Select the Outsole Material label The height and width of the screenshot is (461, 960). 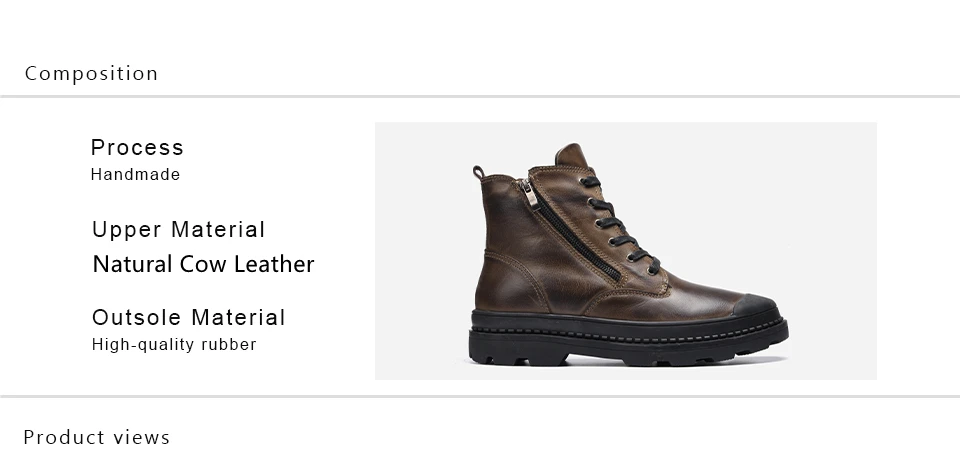[189, 317]
